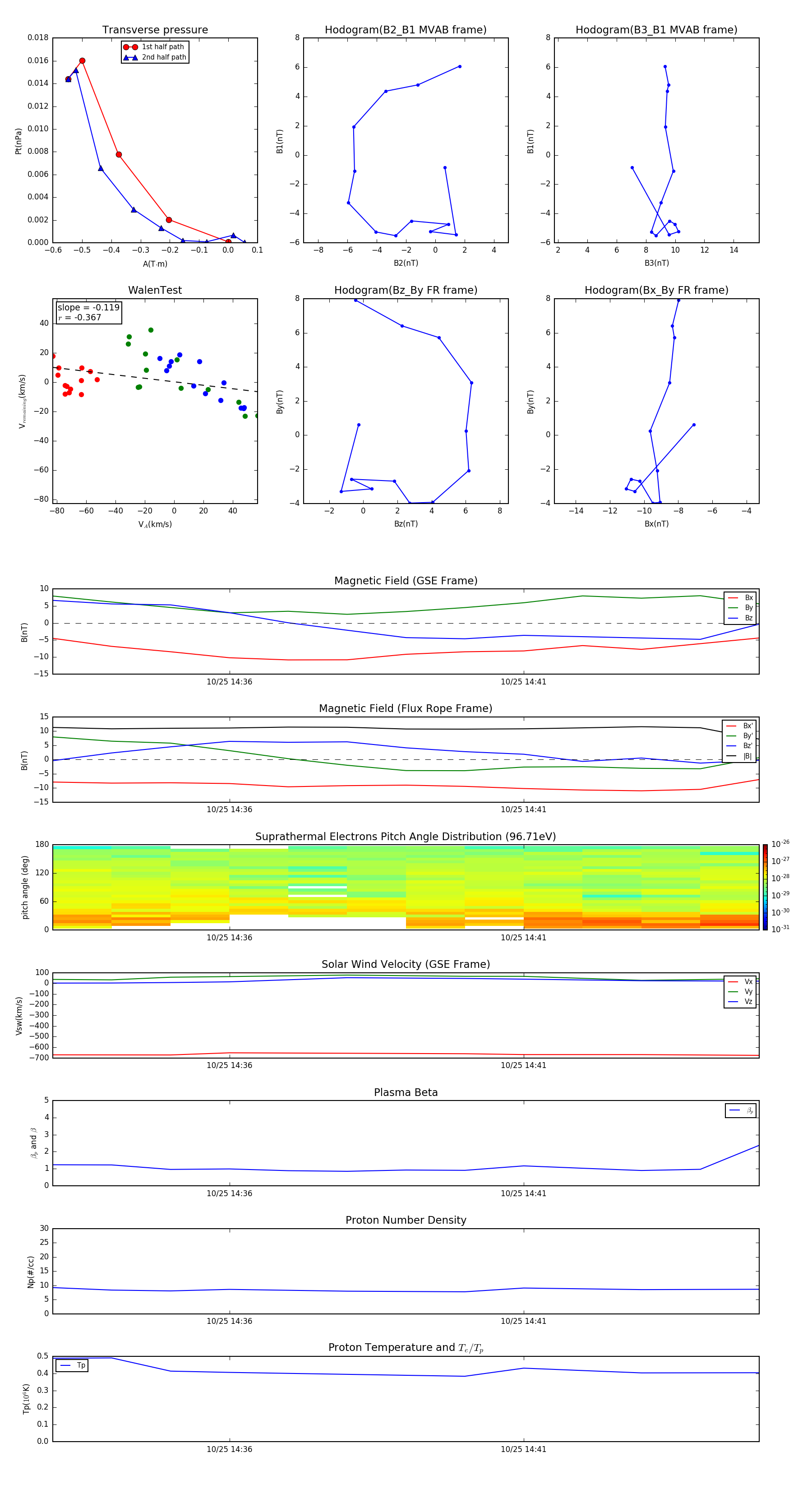The width and height of the screenshot is (812, 1489).
Task: Click the pitch angle colorbar scale
Action: (765, 887)
